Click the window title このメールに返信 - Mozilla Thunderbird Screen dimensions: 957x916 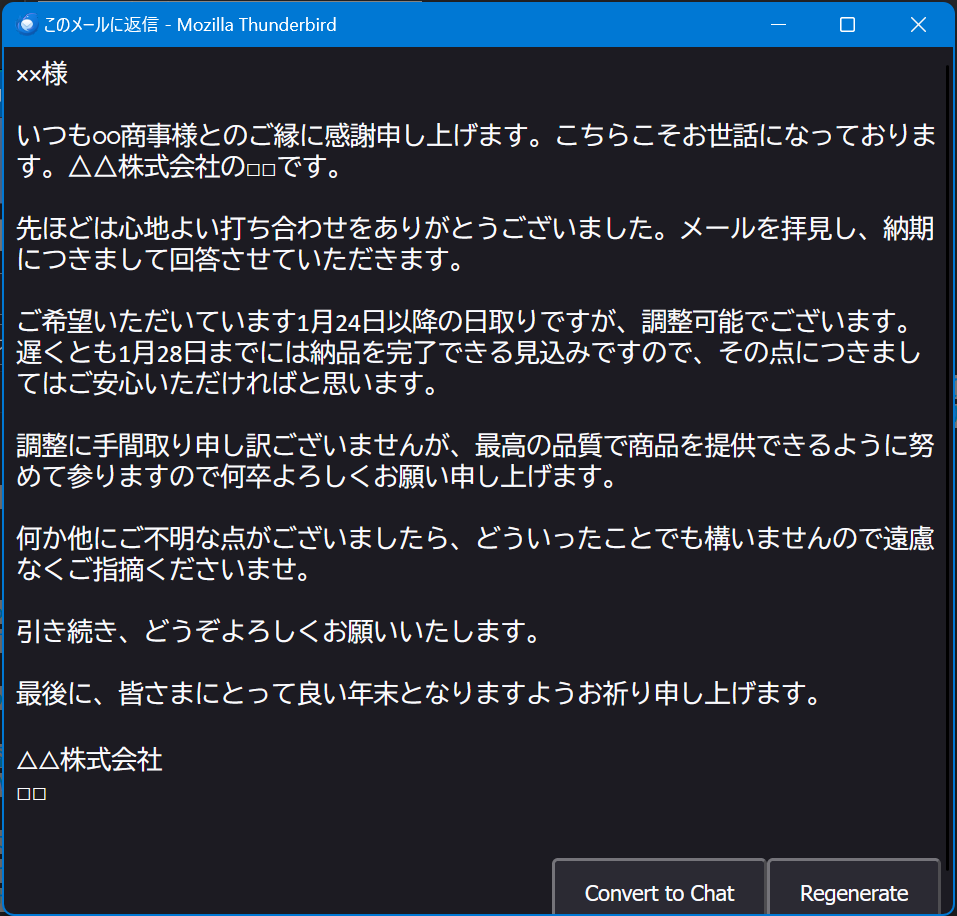tap(190, 24)
